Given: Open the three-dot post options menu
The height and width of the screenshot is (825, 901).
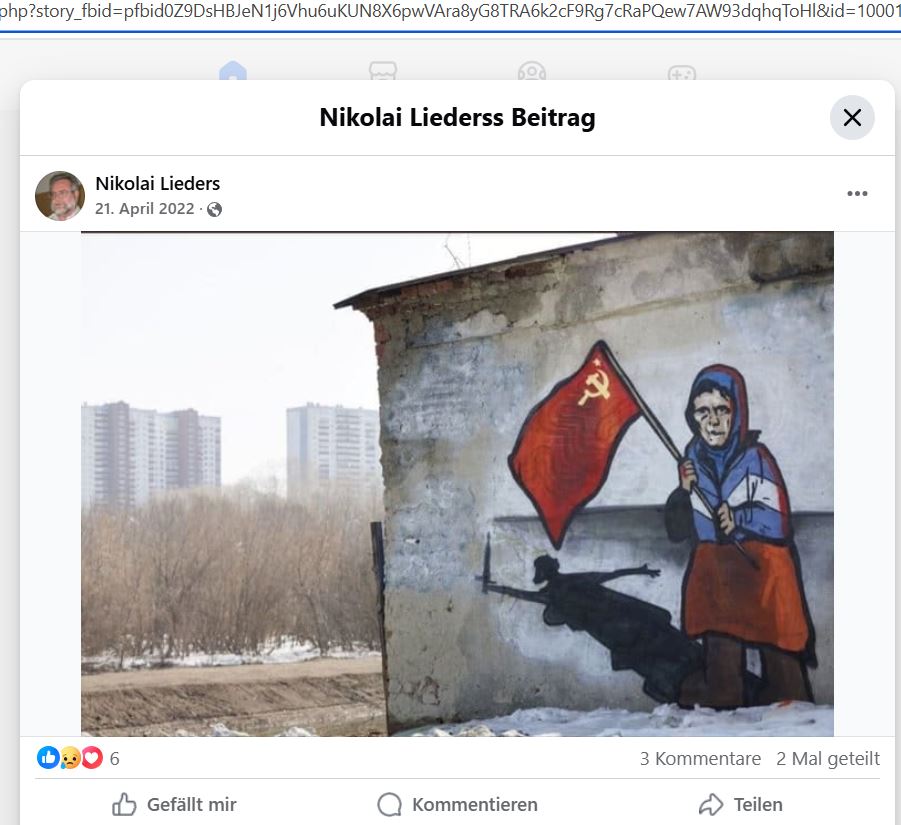Looking at the screenshot, I should click(857, 194).
